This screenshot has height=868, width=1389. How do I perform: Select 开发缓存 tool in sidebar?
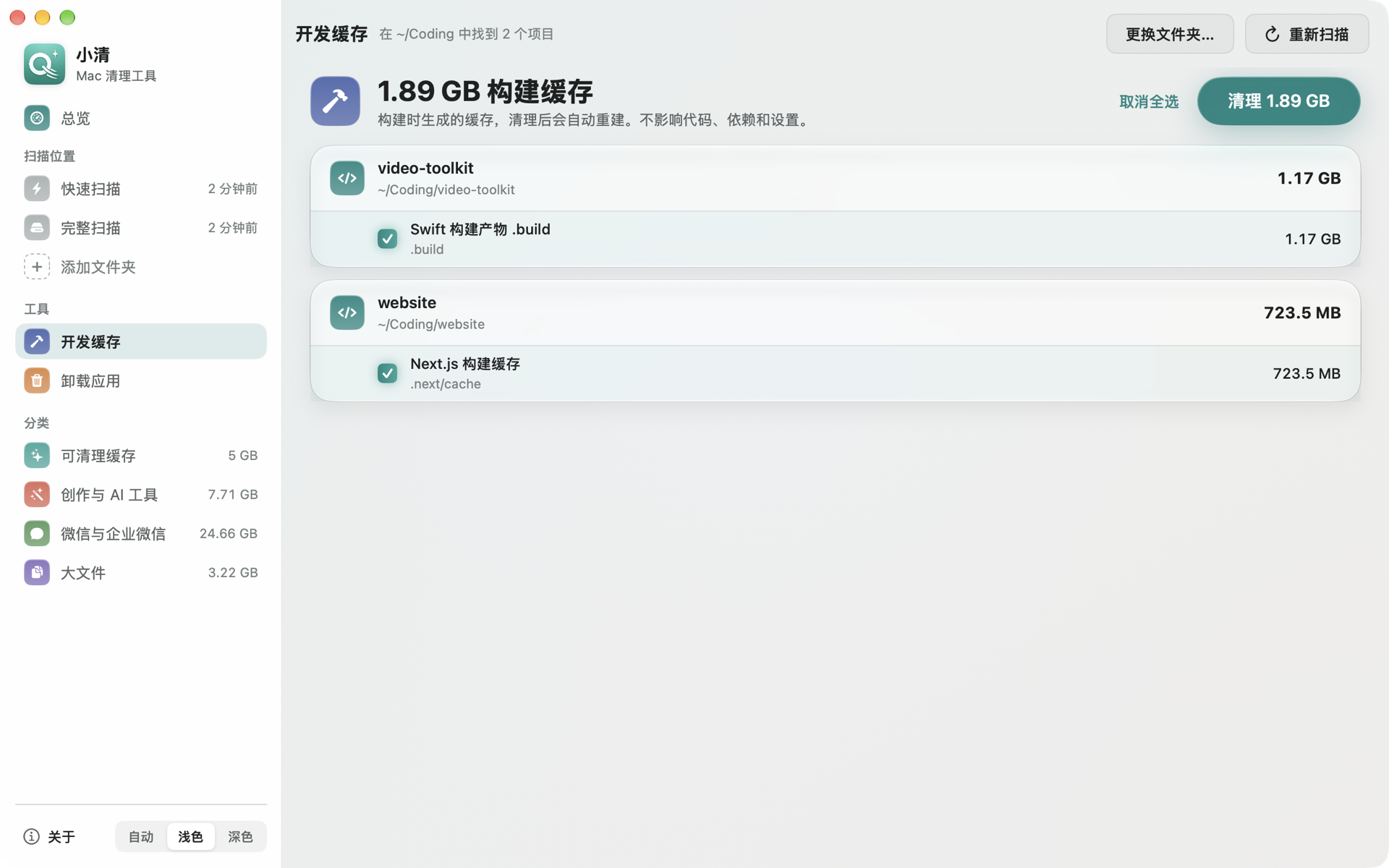[141, 341]
